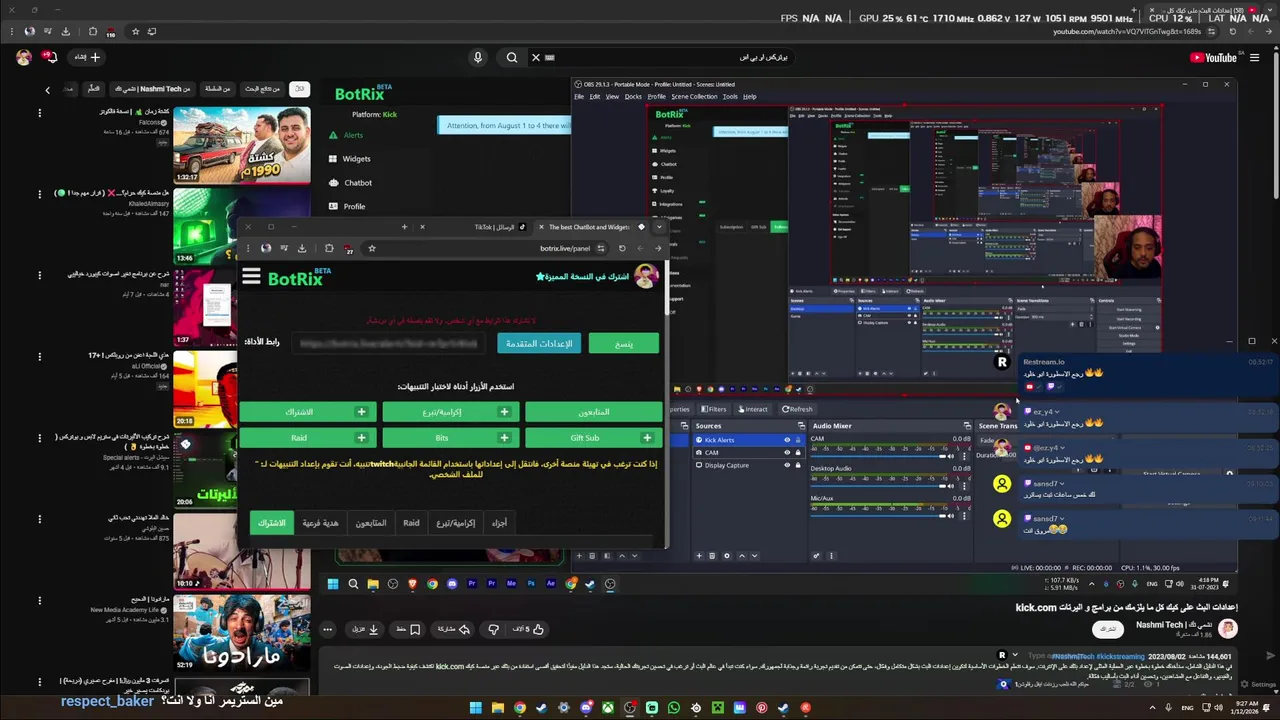Toggle the lock on the CAM source
The image size is (1280, 720).
click(x=798, y=452)
